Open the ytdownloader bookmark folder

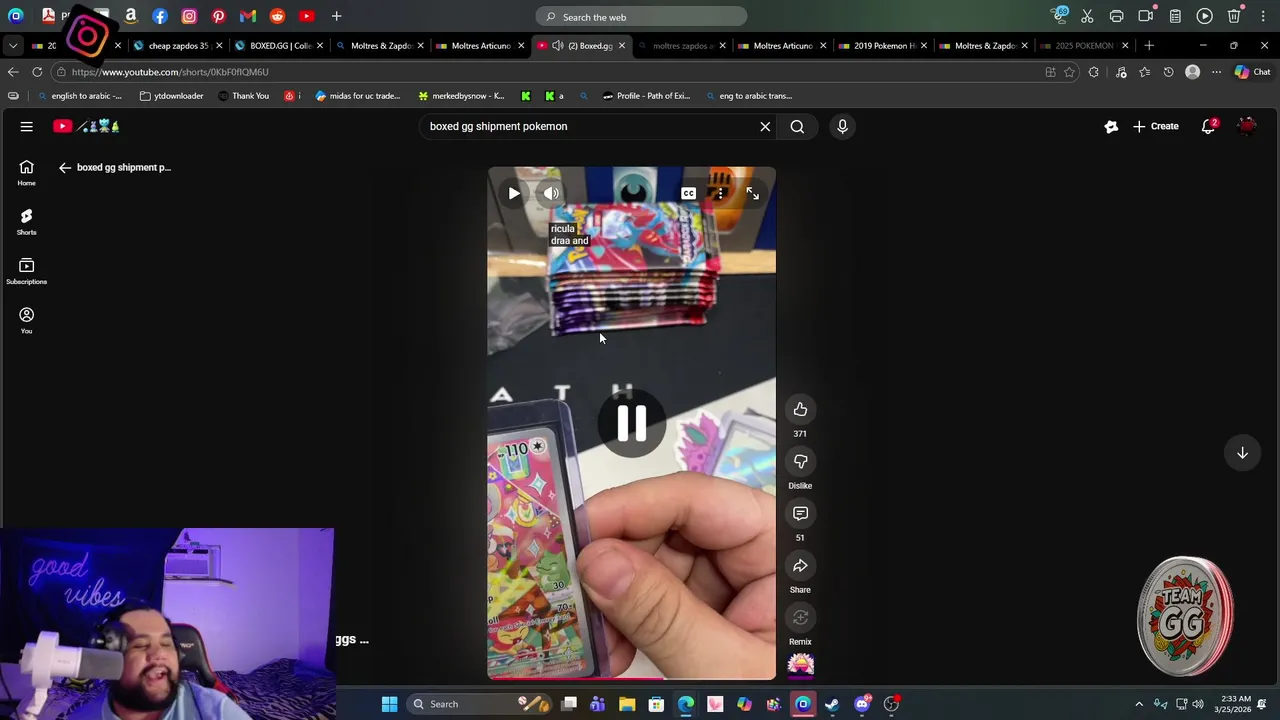click(171, 96)
